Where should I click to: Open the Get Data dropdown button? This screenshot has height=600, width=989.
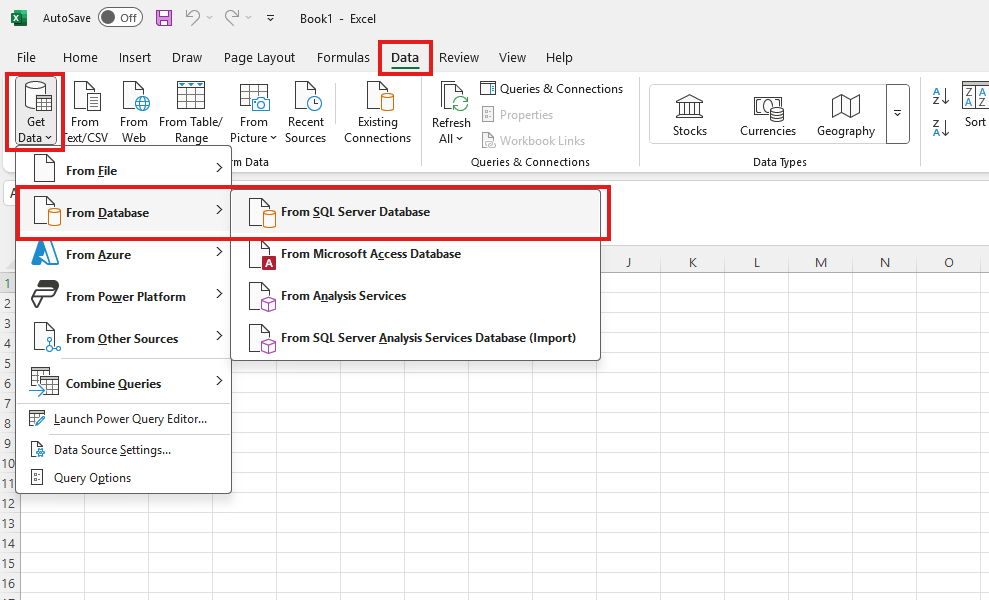[36, 112]
